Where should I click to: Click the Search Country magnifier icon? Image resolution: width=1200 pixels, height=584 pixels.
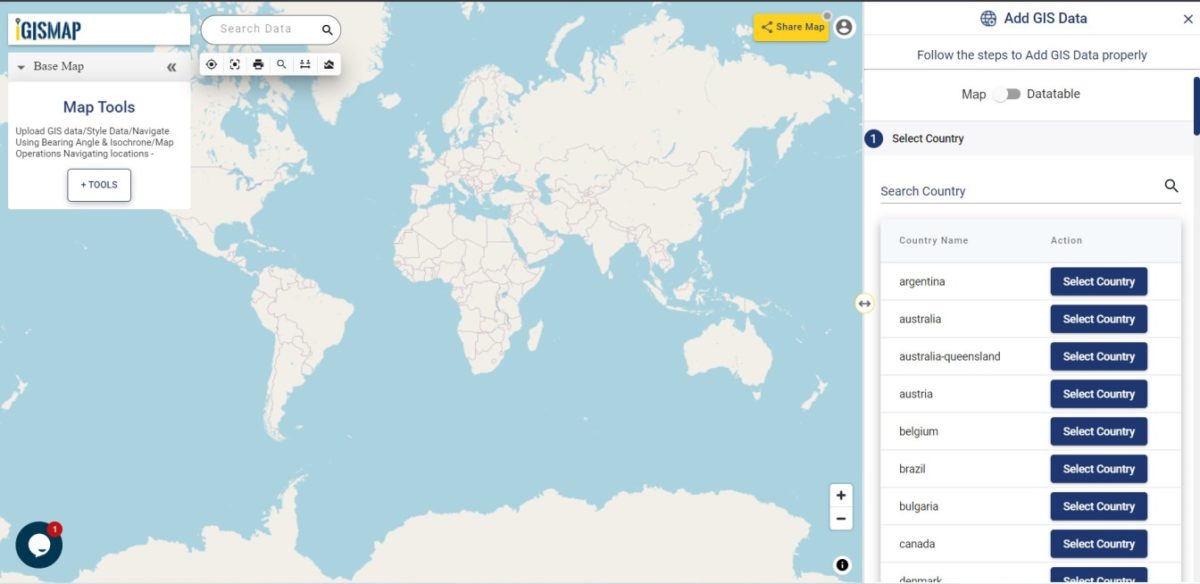tap(1170, 185)
